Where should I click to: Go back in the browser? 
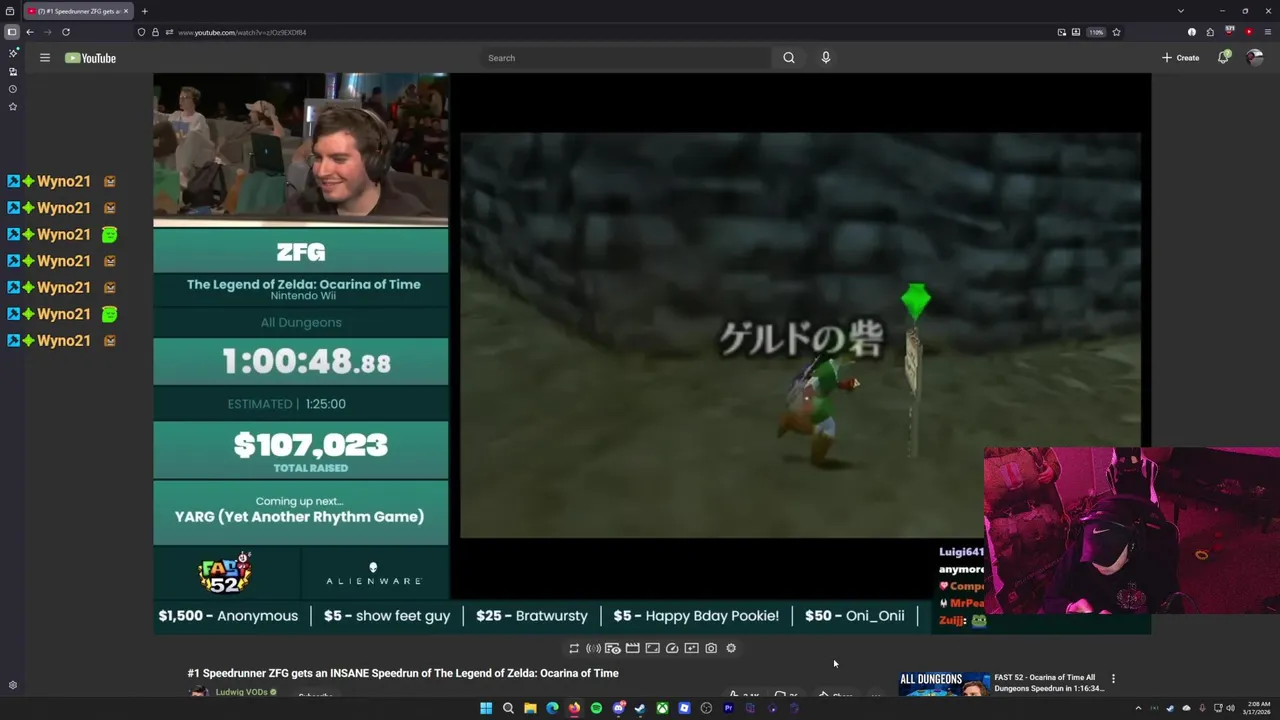coord(30,32)
